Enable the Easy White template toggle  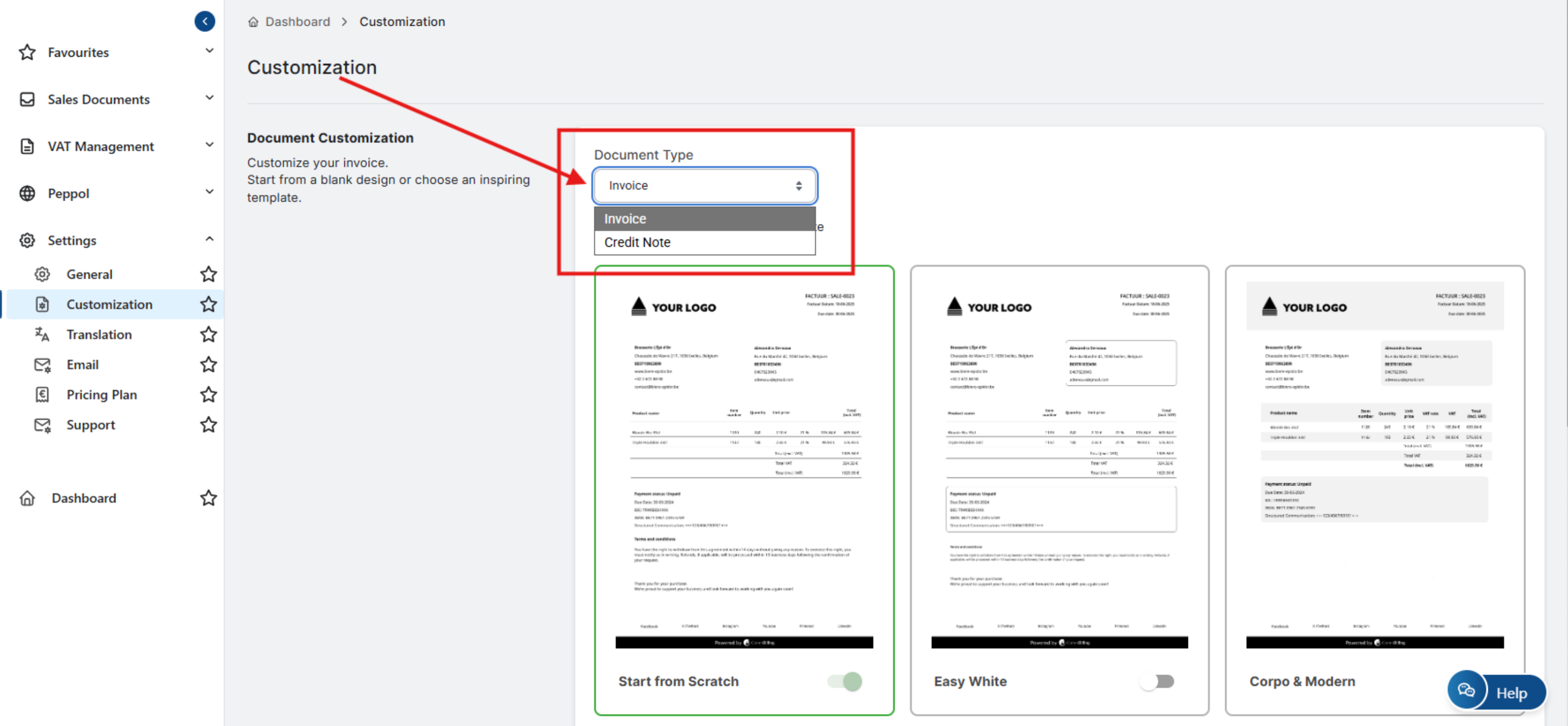click(1156, 681)
